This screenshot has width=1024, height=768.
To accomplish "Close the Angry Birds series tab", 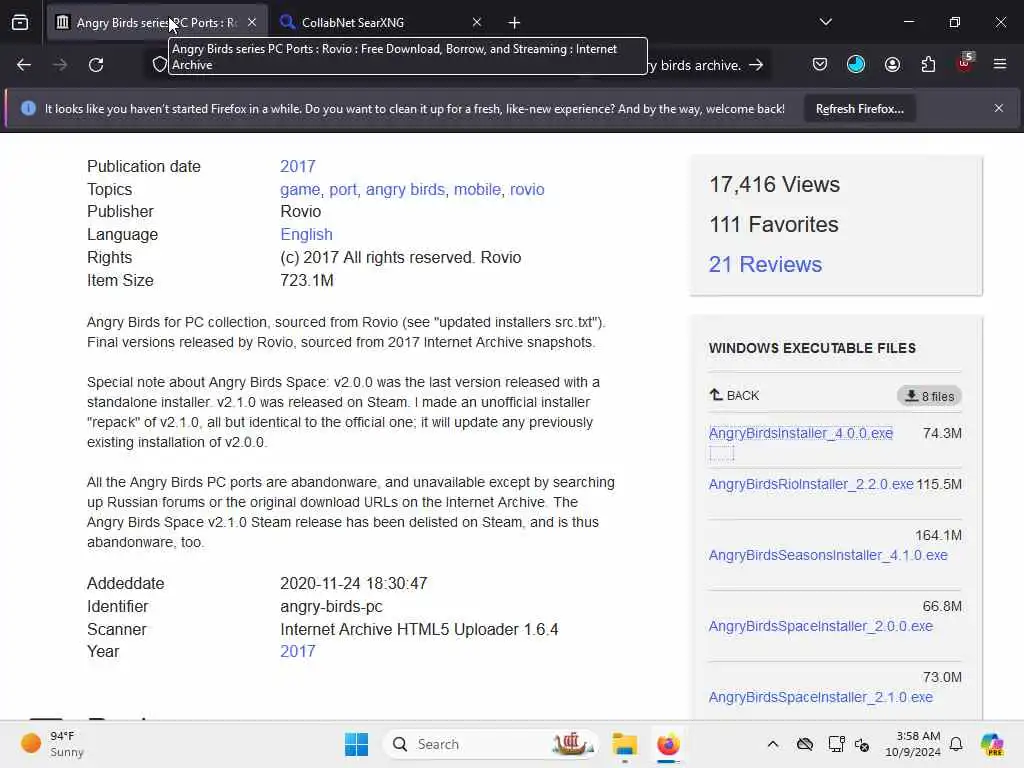I will [252, 22].
